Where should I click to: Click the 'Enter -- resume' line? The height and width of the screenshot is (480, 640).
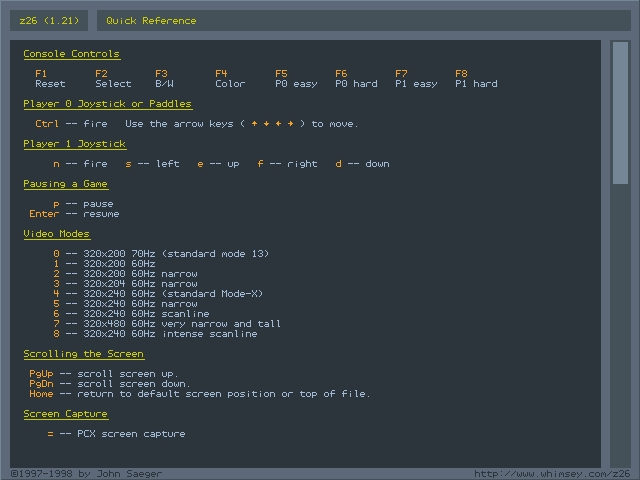click(74, 214)
